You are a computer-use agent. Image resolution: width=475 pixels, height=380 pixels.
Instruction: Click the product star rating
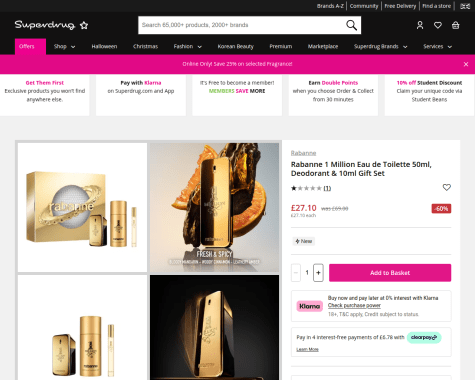pyautogui.click(x=306, y=188)
